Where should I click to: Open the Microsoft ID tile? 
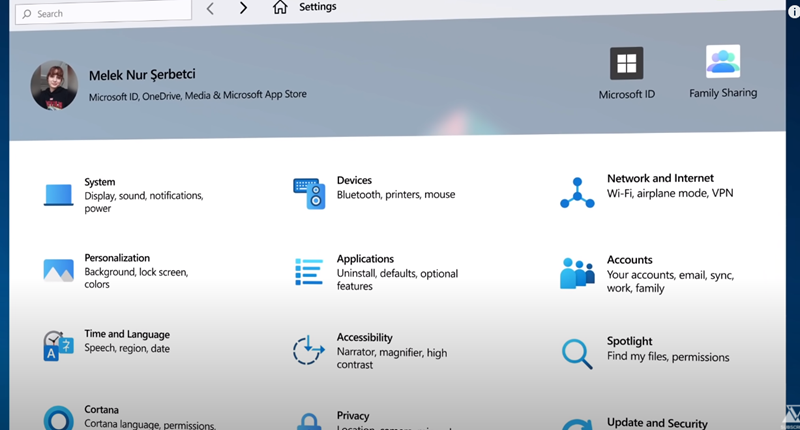click(627, 73)
